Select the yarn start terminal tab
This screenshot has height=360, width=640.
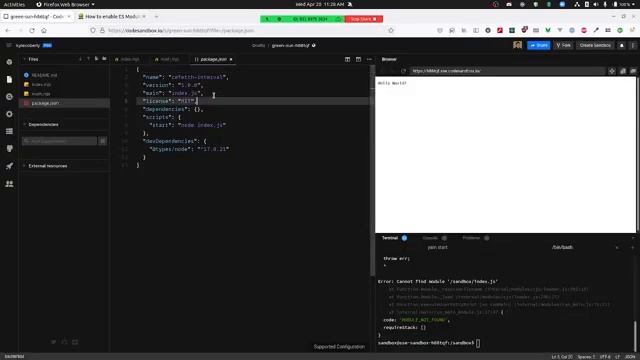[437, 247]
